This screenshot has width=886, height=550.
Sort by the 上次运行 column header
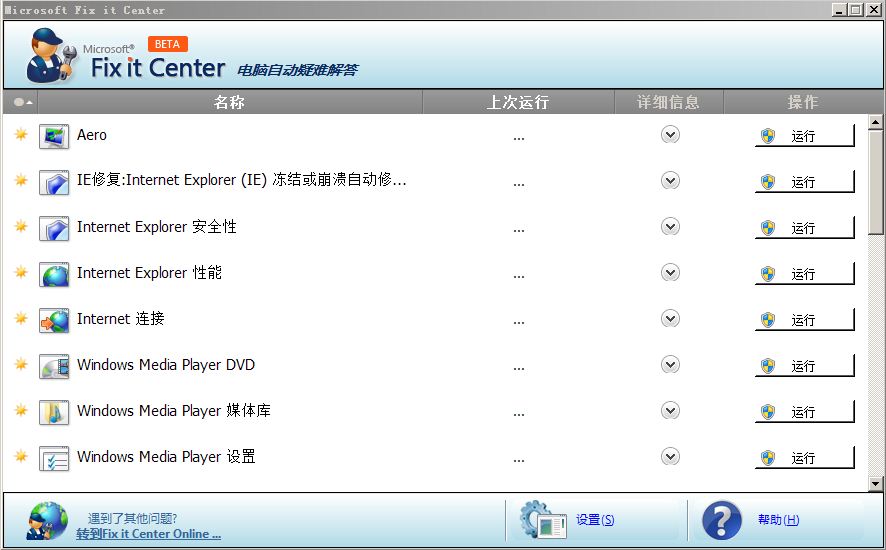[x=518, y=102]
